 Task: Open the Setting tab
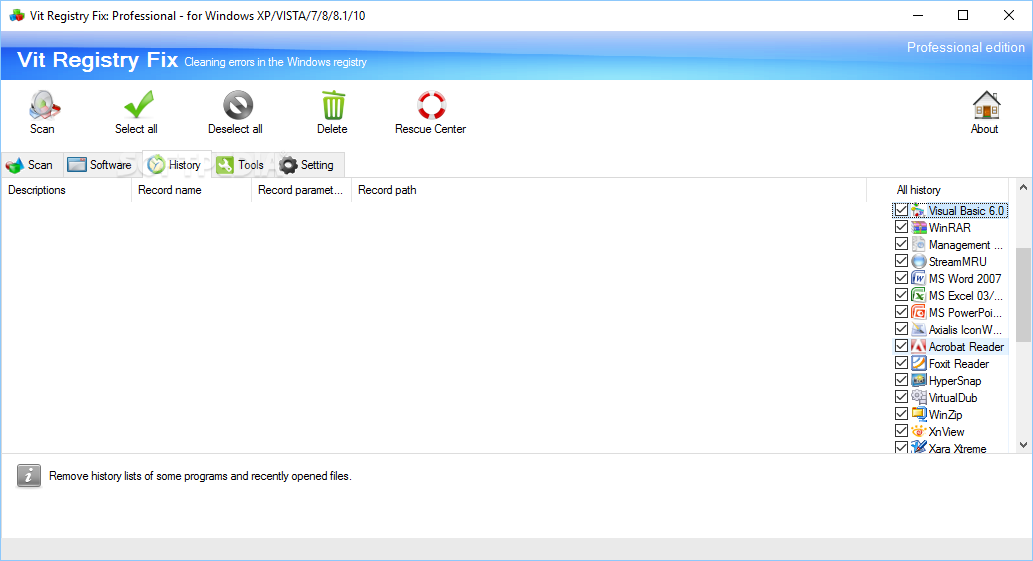(308, 165)
